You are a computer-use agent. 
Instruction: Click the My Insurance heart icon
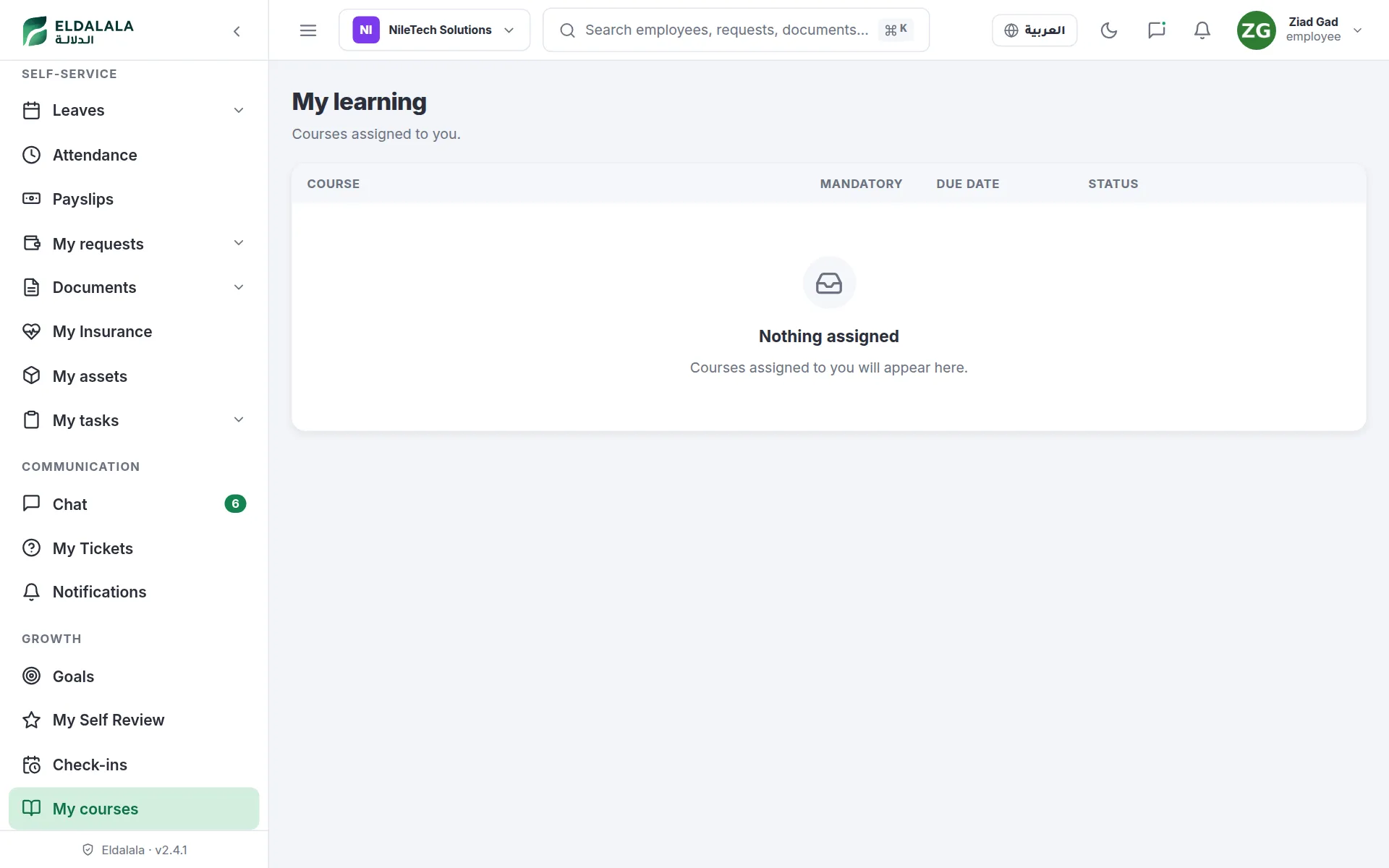pos(31,331)
